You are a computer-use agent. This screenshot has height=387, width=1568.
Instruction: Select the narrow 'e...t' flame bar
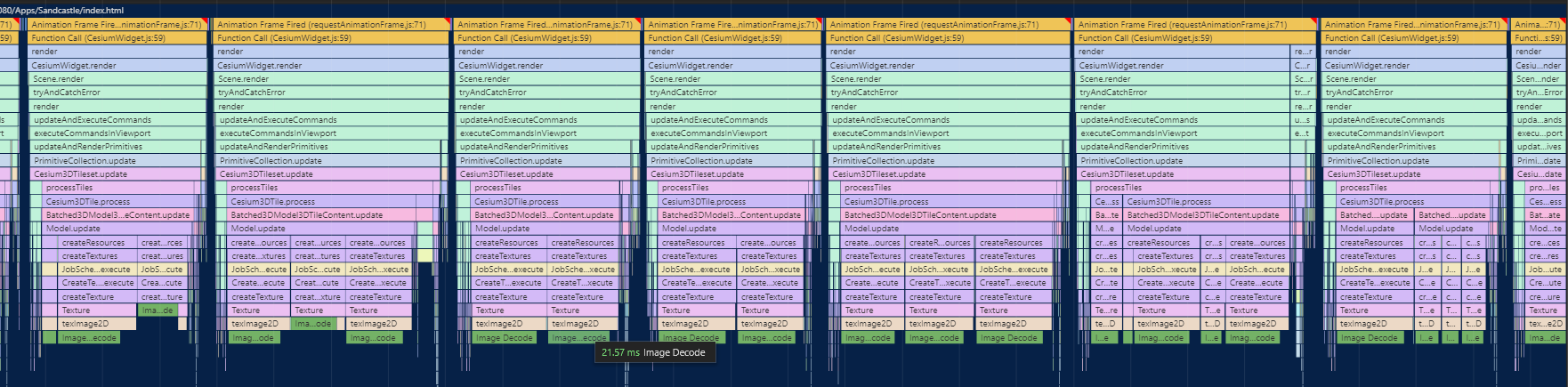point(1302,133)
